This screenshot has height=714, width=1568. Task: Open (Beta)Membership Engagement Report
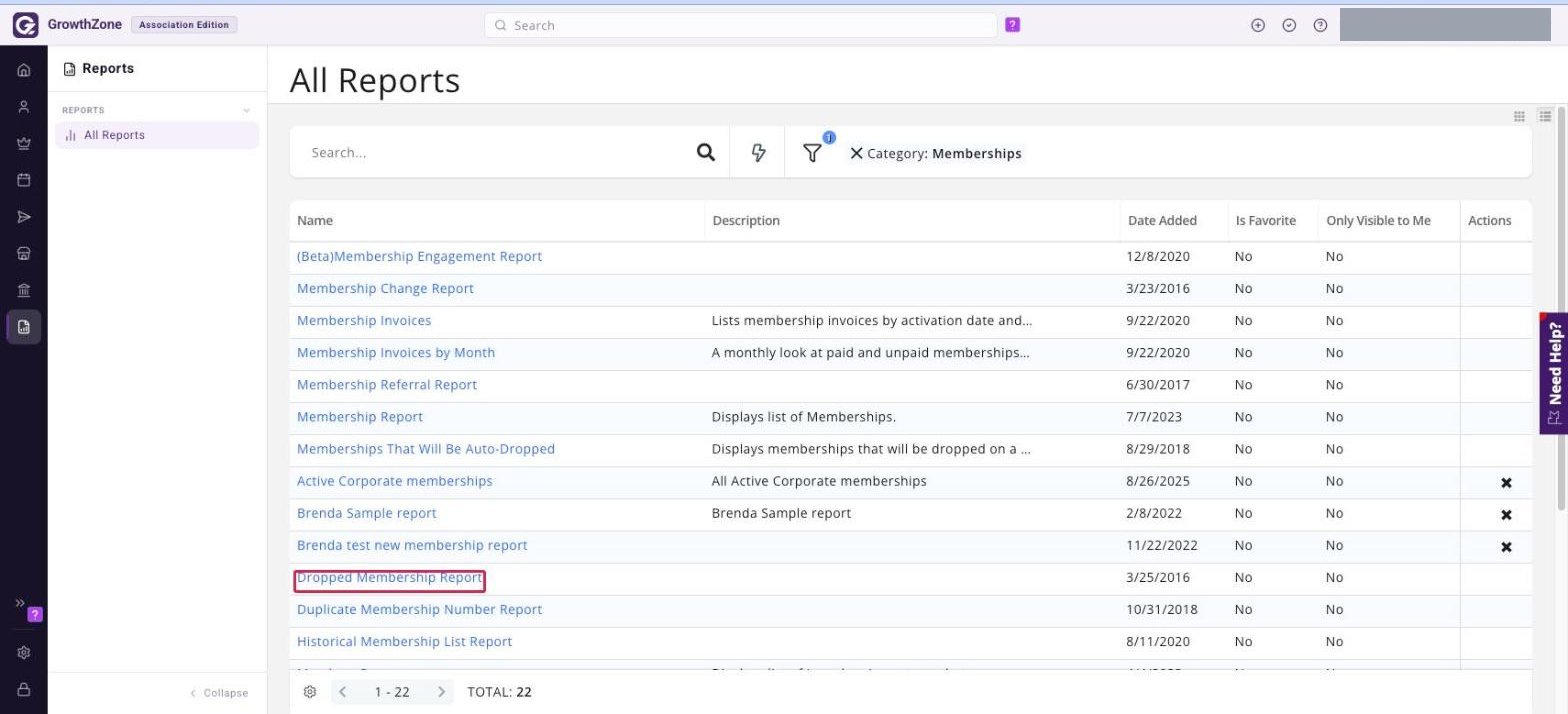point(419,256)
